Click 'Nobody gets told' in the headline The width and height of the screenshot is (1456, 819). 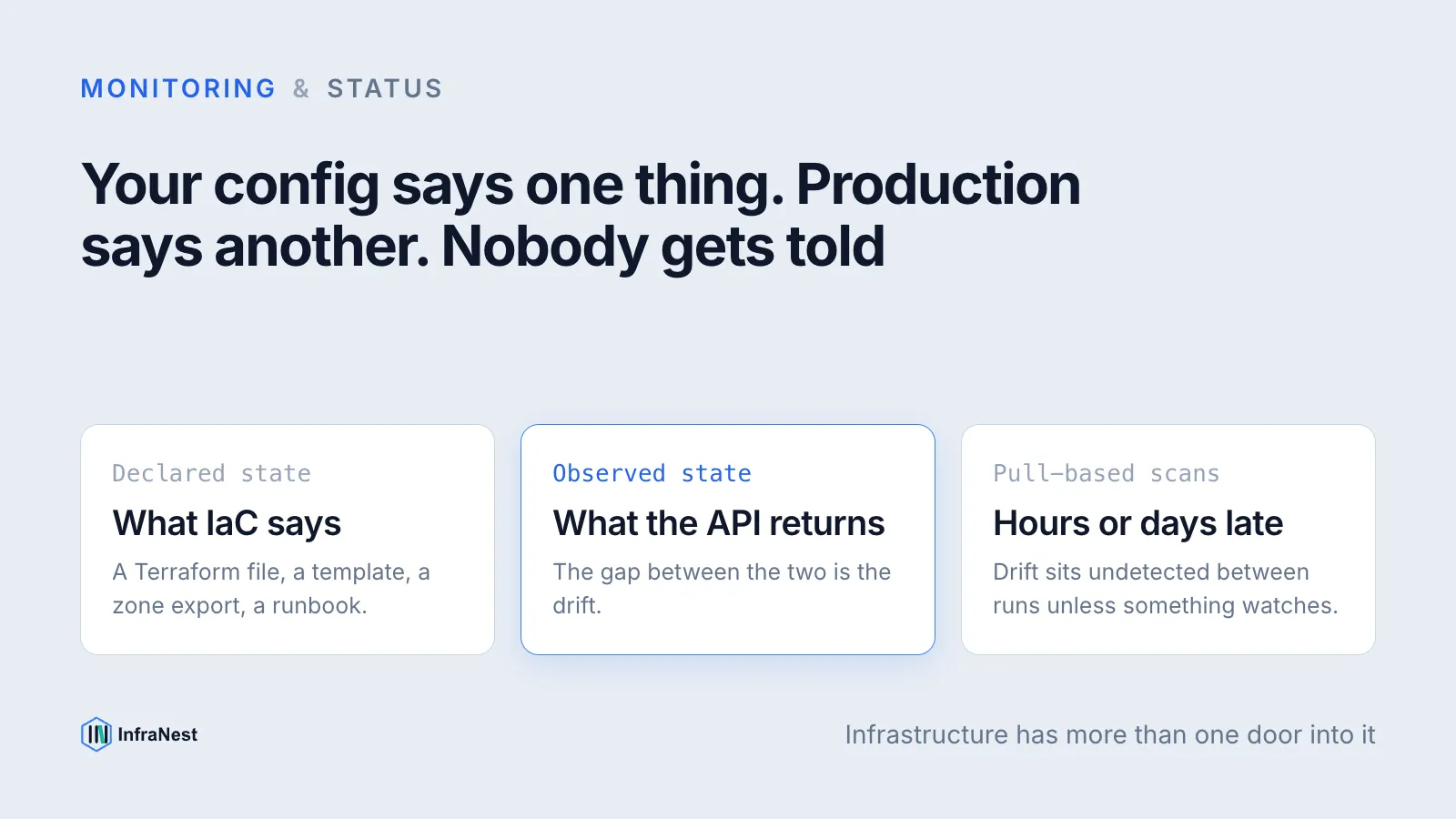point(662,248)
